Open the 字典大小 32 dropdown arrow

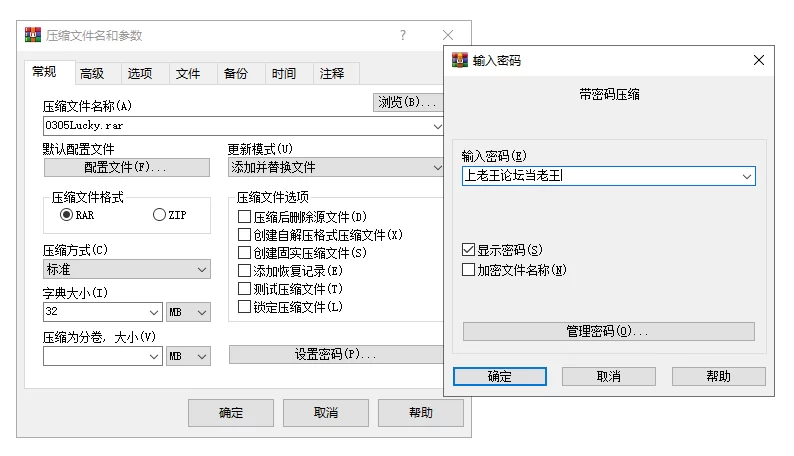point(154,312)
